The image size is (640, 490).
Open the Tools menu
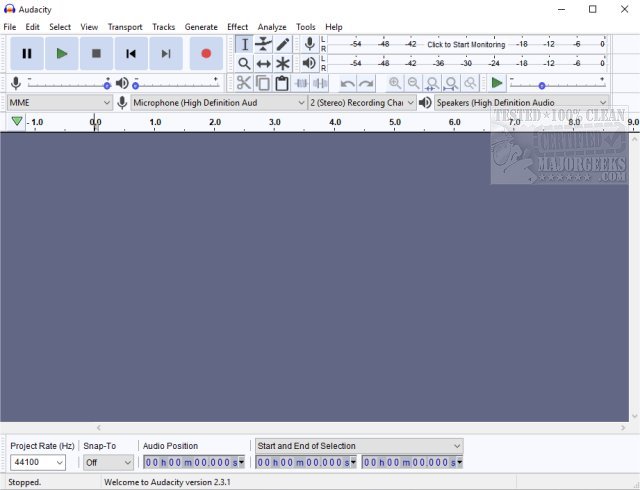point(306,27)
